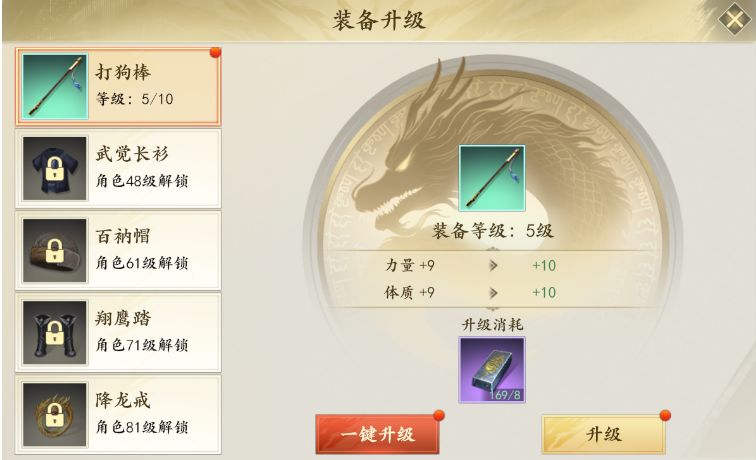Select the 翔鹰踏 list entry

[118, 332]
